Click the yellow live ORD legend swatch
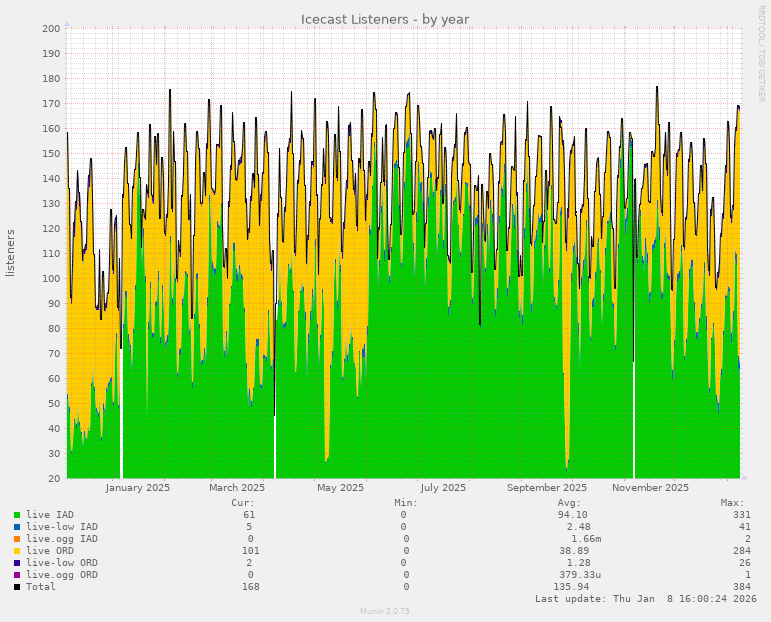This screenshot has height=622, width=771. point(17,551)
